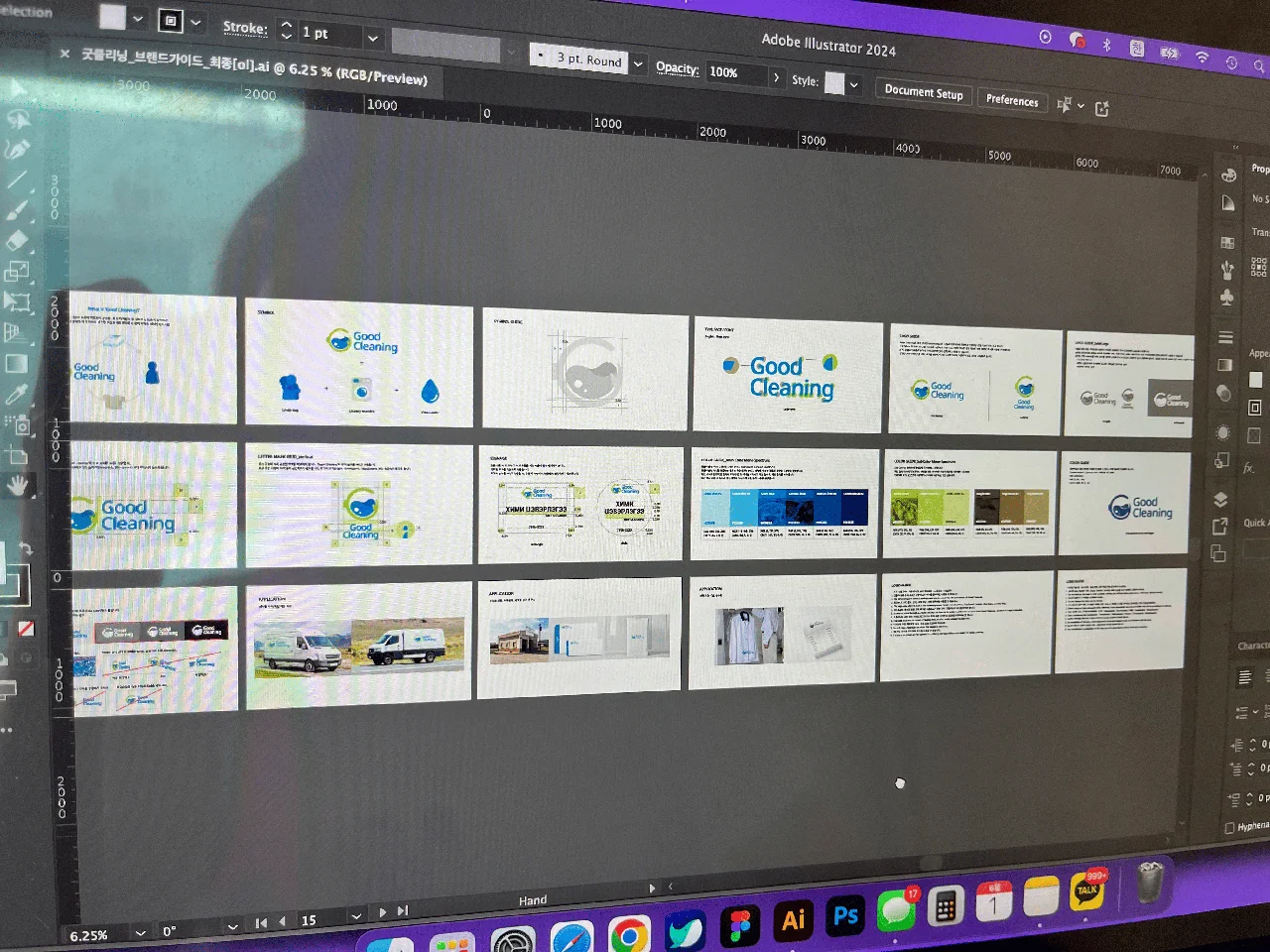Click the fx effects icon in Properties
This screenshot has width=1270, height=952.
coord(1249,469)
